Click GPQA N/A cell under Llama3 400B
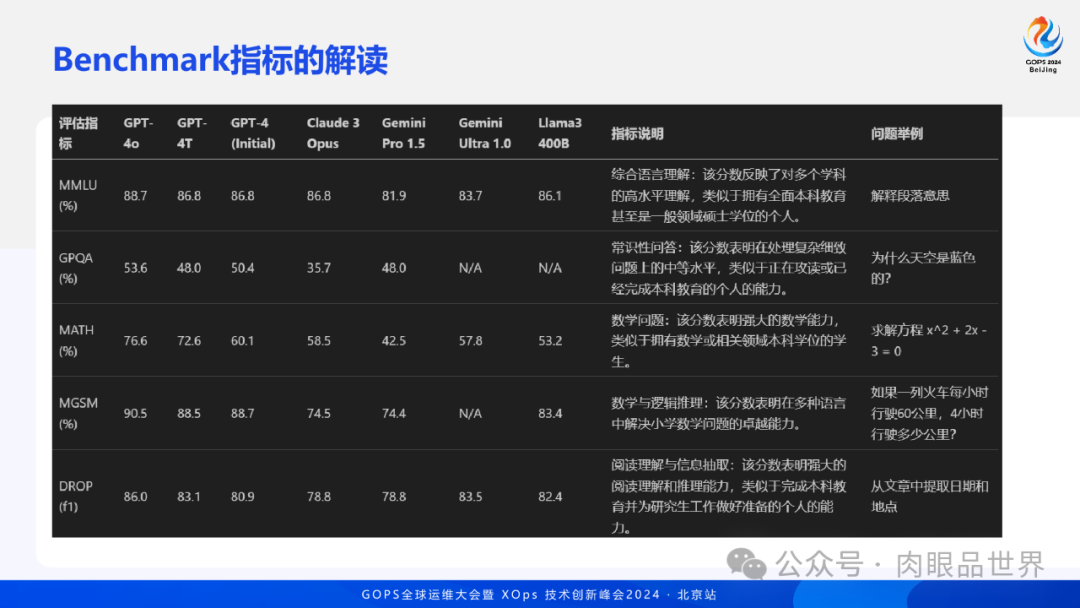Viewport: 1080px width, 608px height. (550, 268)
